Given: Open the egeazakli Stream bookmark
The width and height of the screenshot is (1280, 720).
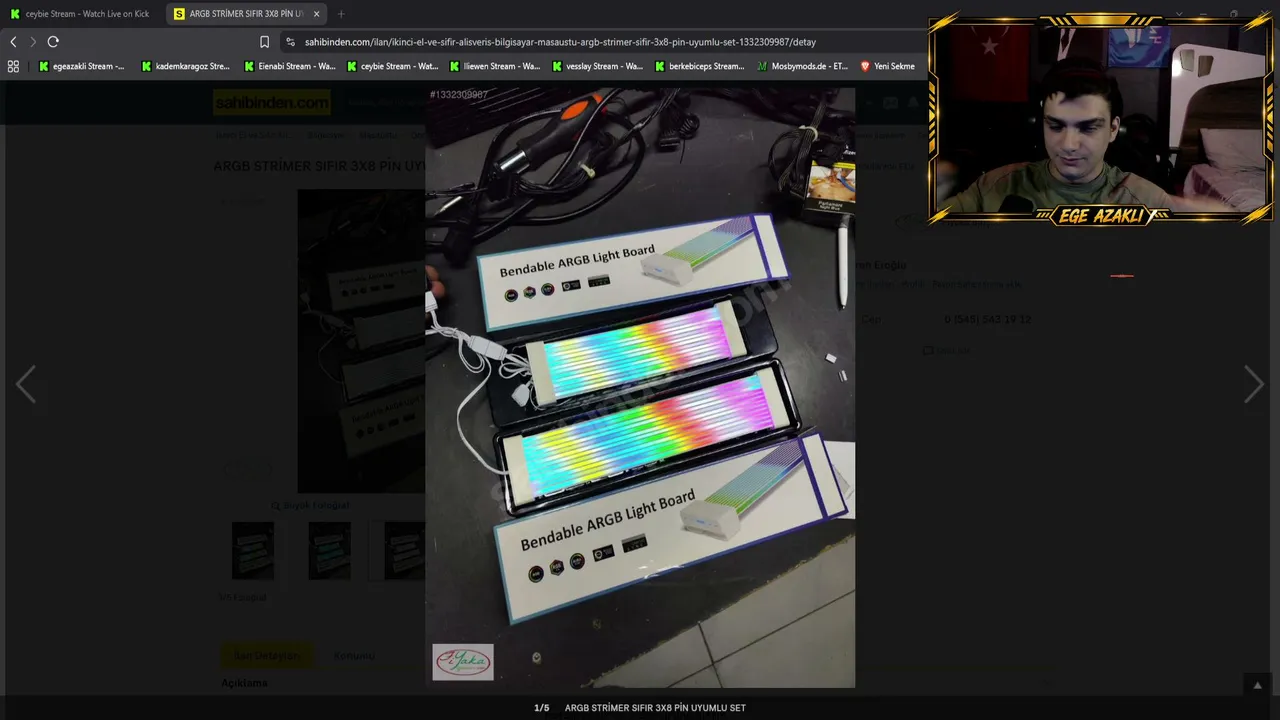Looking at the screenshot, I should [82, 66].
